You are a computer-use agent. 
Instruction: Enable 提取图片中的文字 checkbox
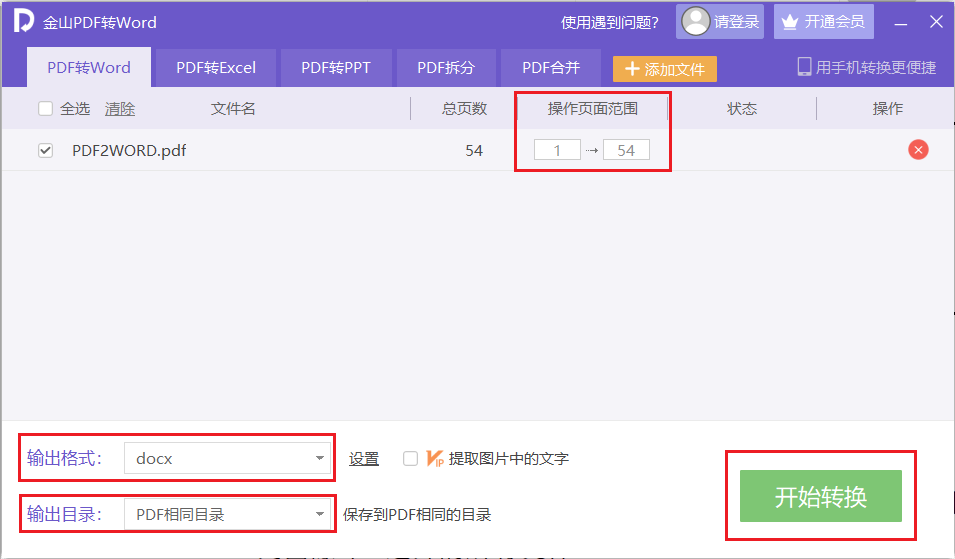411,458
